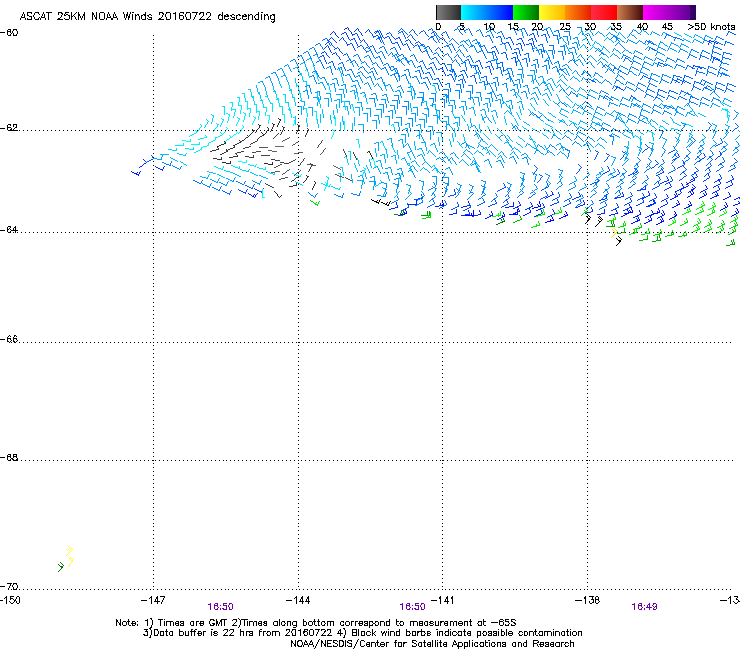Click the plot title 'ASCAT 25KM NOAA Winds 20160722 descending'

pos(147,16)
